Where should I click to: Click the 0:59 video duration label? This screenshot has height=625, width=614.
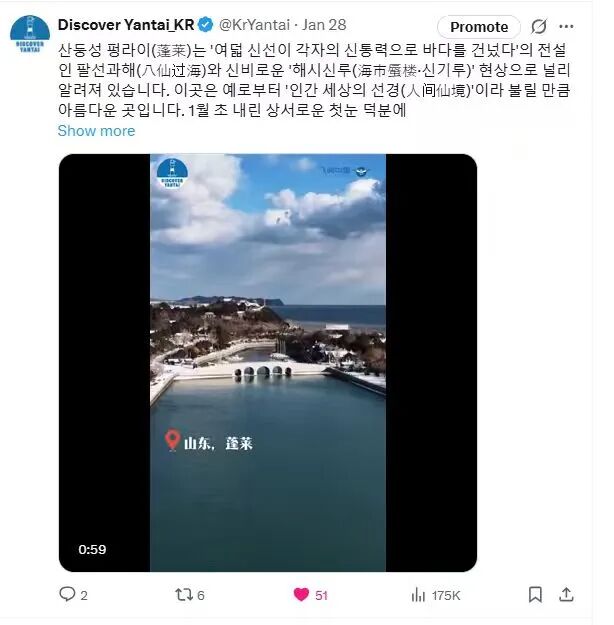[x=92, y=550]
